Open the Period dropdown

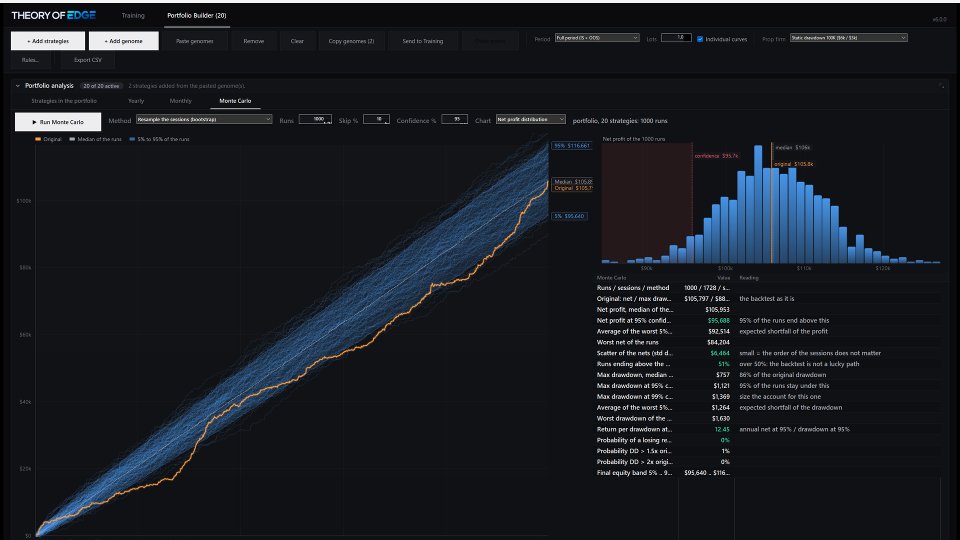click(597, 38)
